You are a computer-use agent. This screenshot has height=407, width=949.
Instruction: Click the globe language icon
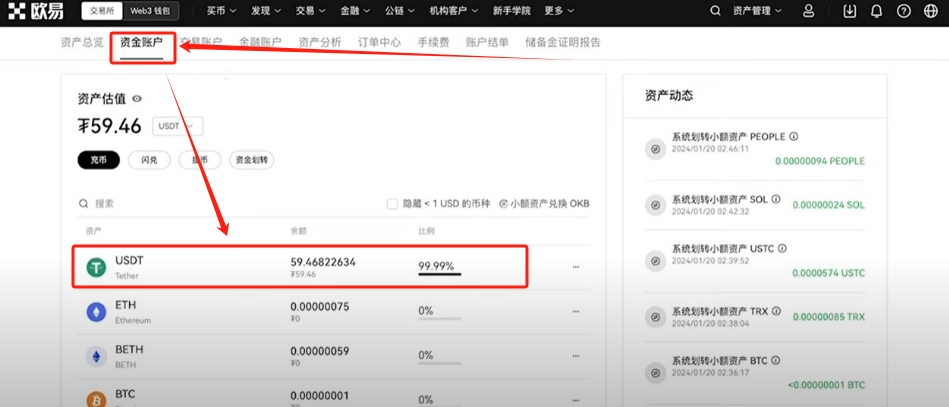click(931, 11)
